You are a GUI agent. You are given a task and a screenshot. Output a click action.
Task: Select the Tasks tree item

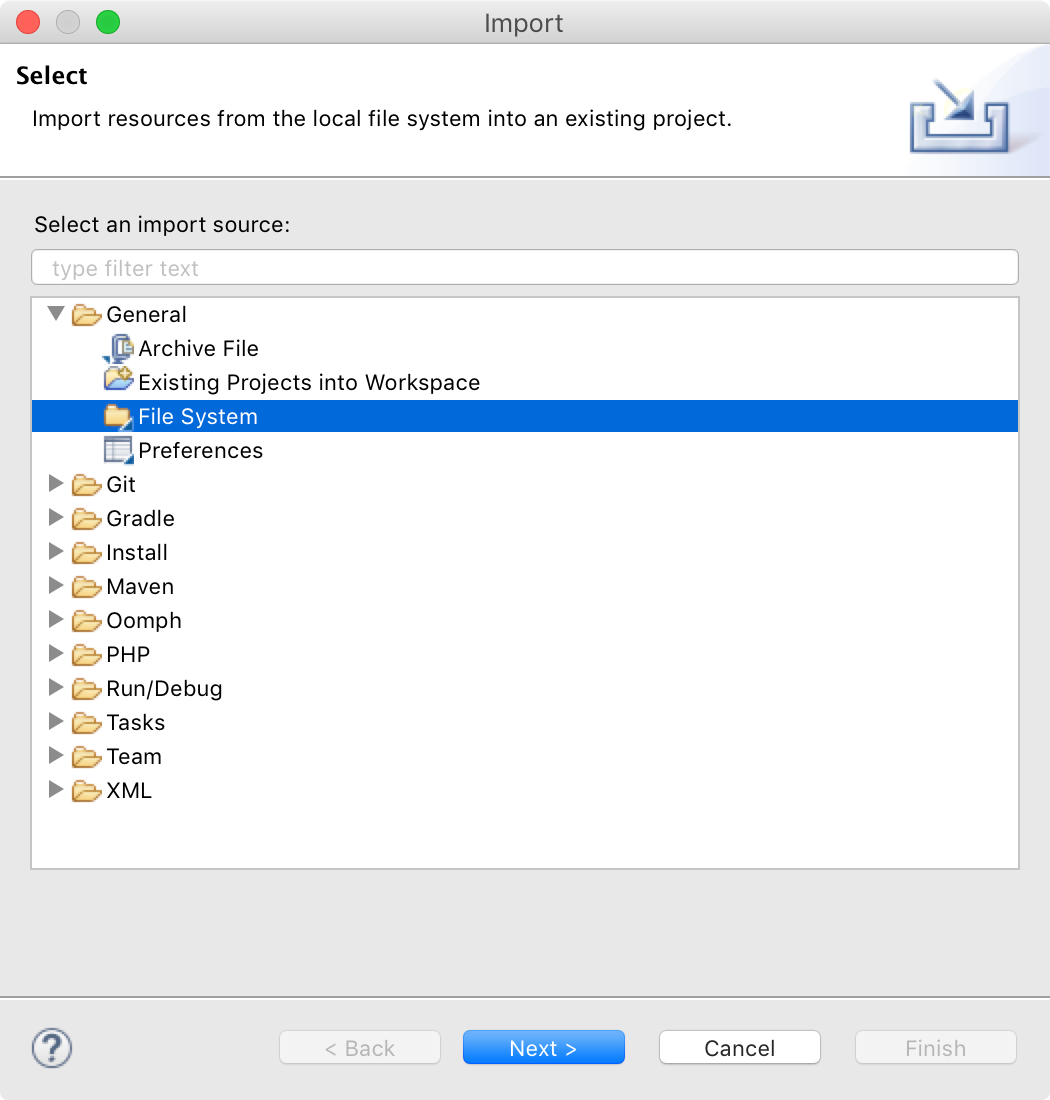(135, 722)
